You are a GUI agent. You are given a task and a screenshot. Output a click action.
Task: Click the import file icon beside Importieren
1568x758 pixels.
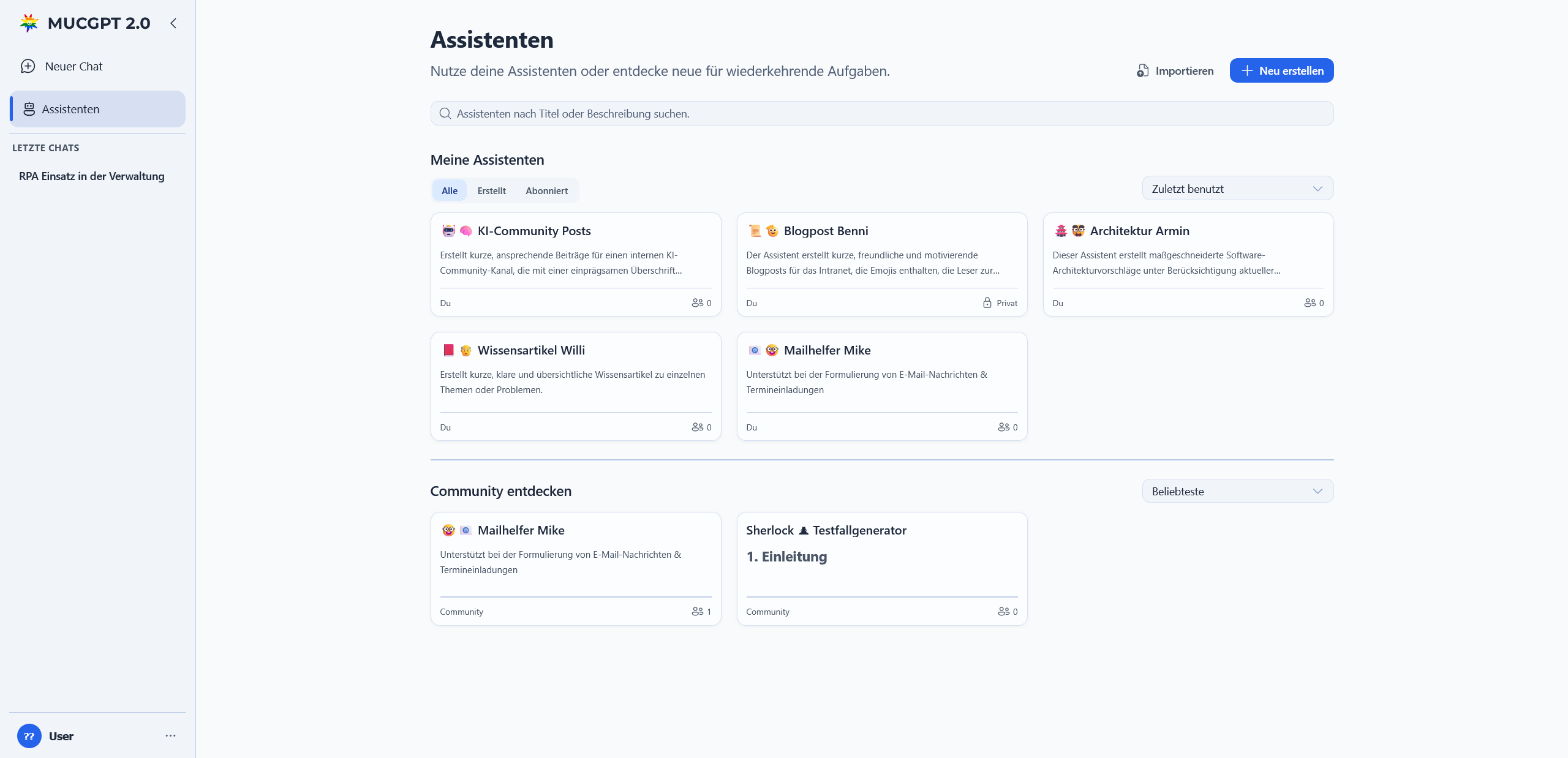pyautogui.click(x=1142, y=71)
